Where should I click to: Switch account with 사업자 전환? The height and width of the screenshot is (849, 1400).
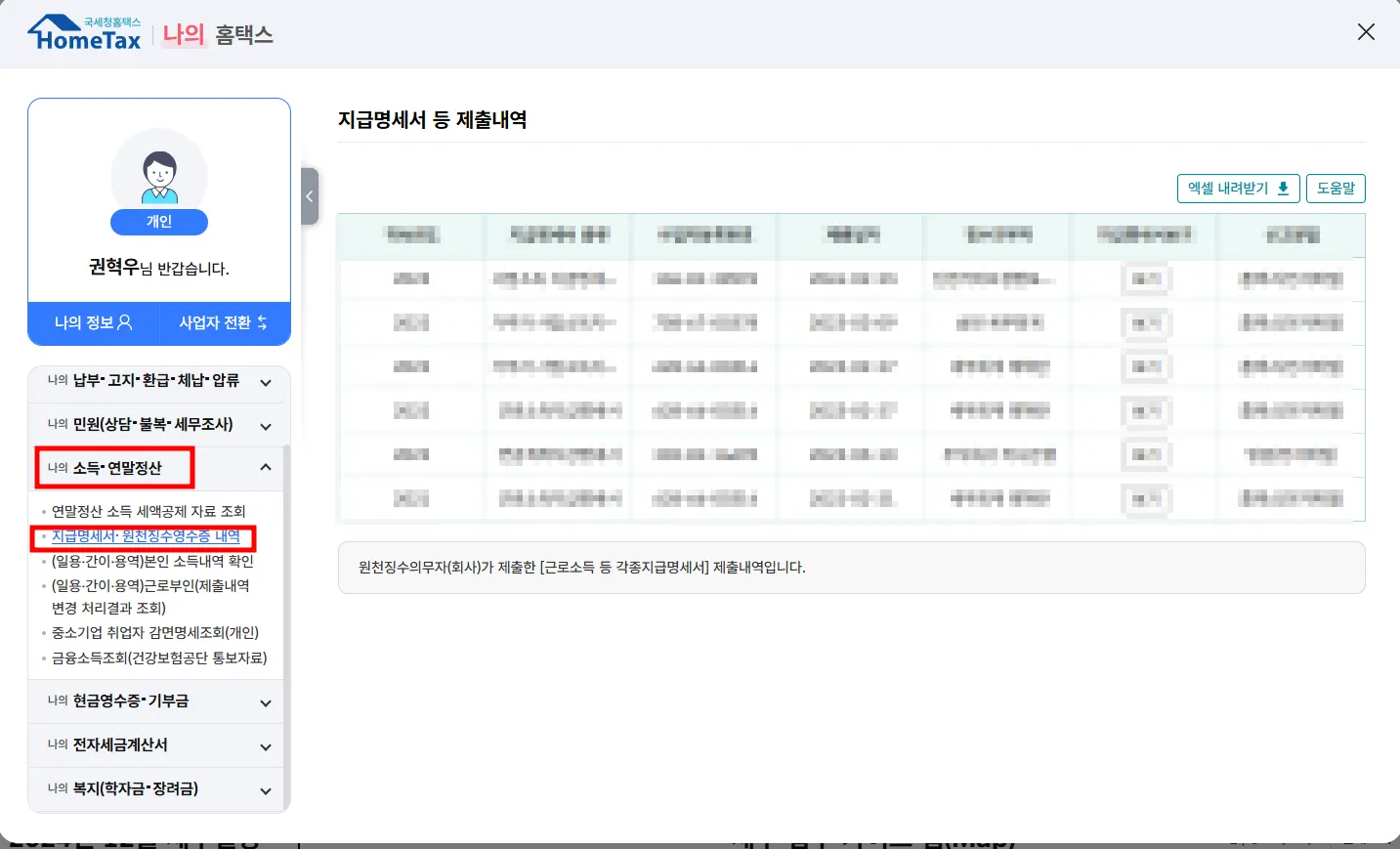tap(224, 322)
